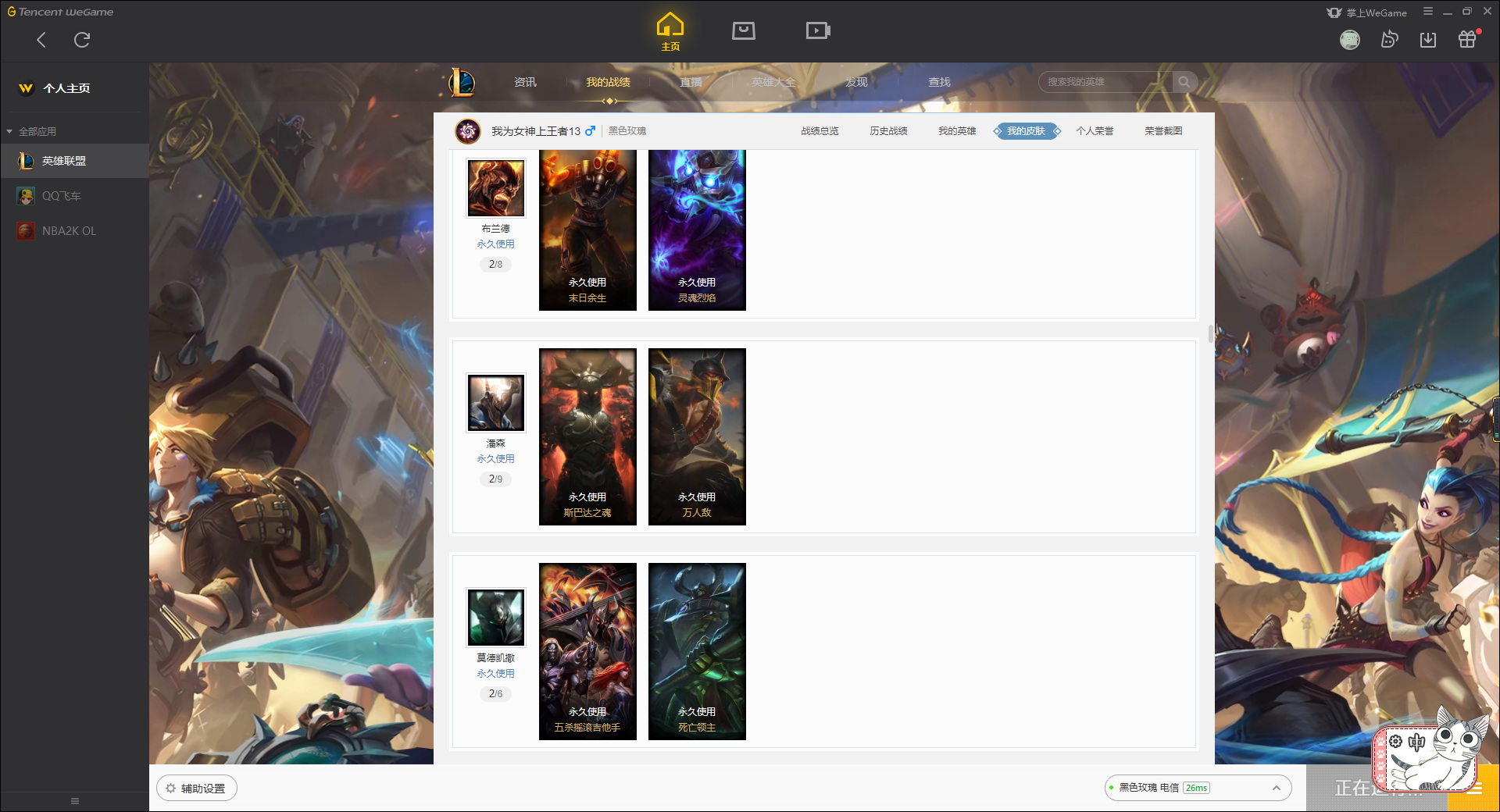The image size is (1500, 812).
Task: Refresh the page using reload icon
Action: tap(82, 40)
